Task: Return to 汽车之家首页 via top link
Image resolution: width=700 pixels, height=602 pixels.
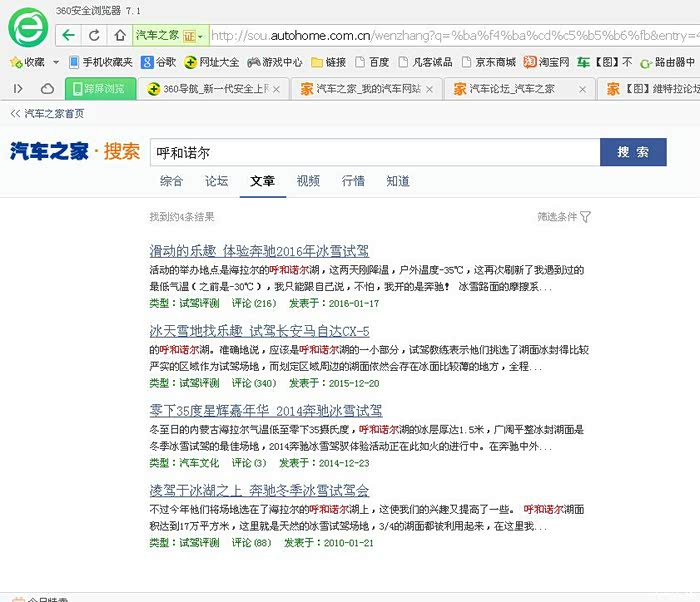Action: tap(48, 113)
